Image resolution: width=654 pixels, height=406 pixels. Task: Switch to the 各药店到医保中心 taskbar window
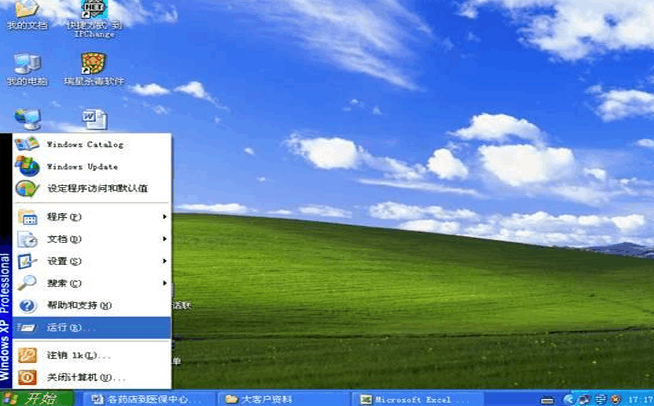[148, 399]
